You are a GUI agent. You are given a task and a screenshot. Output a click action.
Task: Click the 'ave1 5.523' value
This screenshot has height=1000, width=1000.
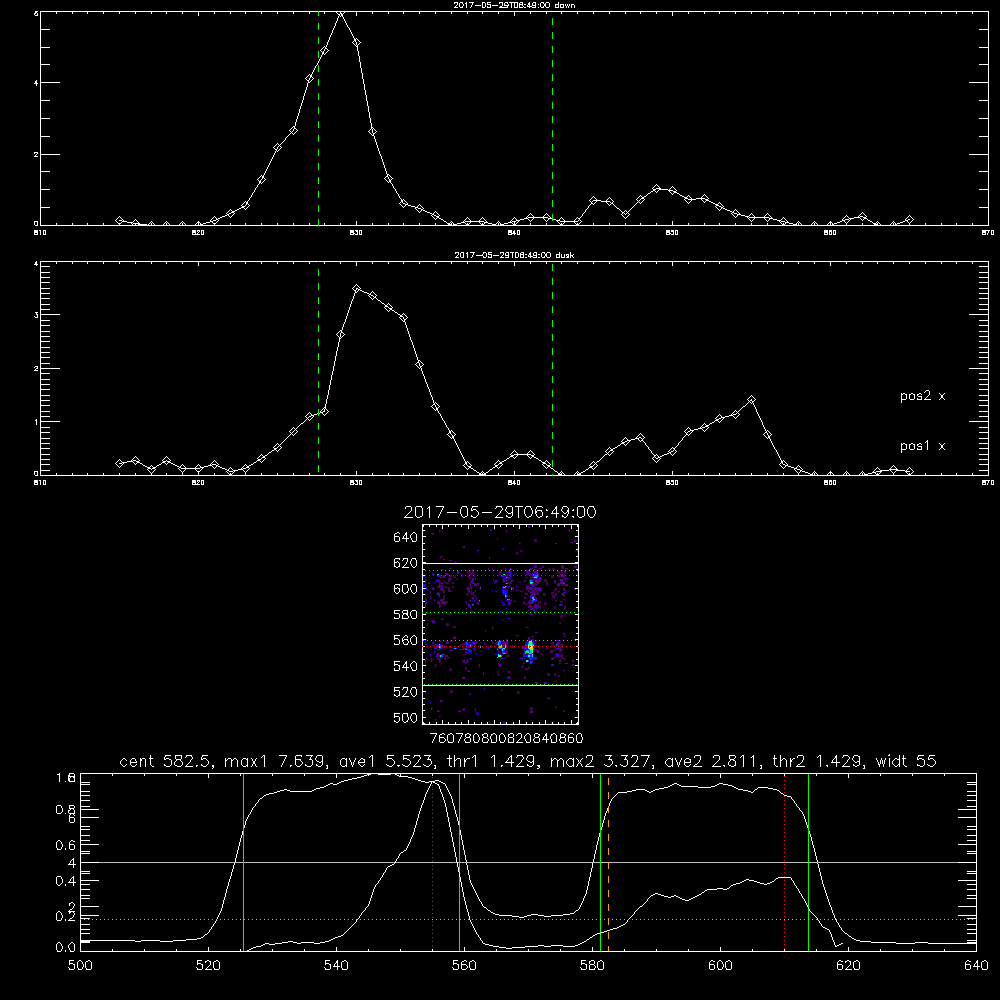pyautogui.click(x=386, y=761)
